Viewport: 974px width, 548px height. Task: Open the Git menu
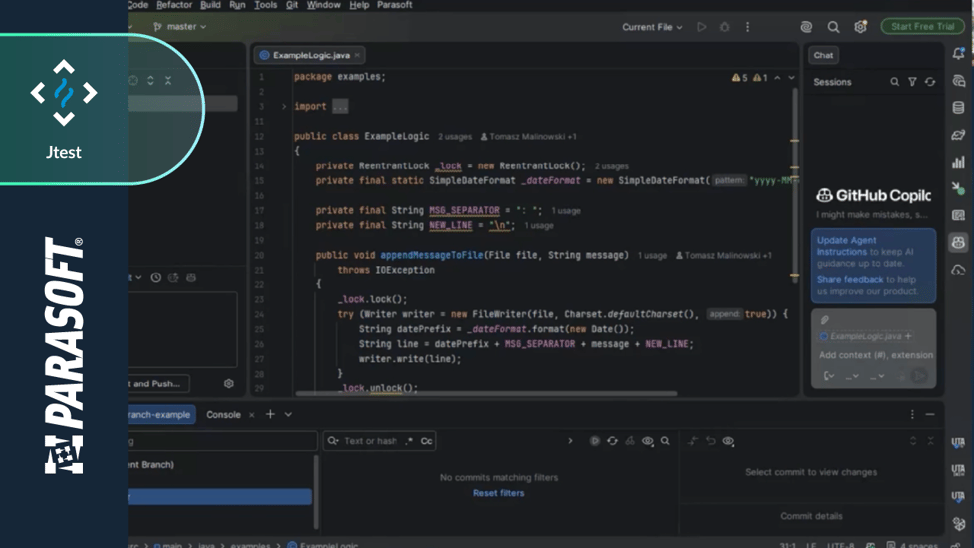[292, 5]
